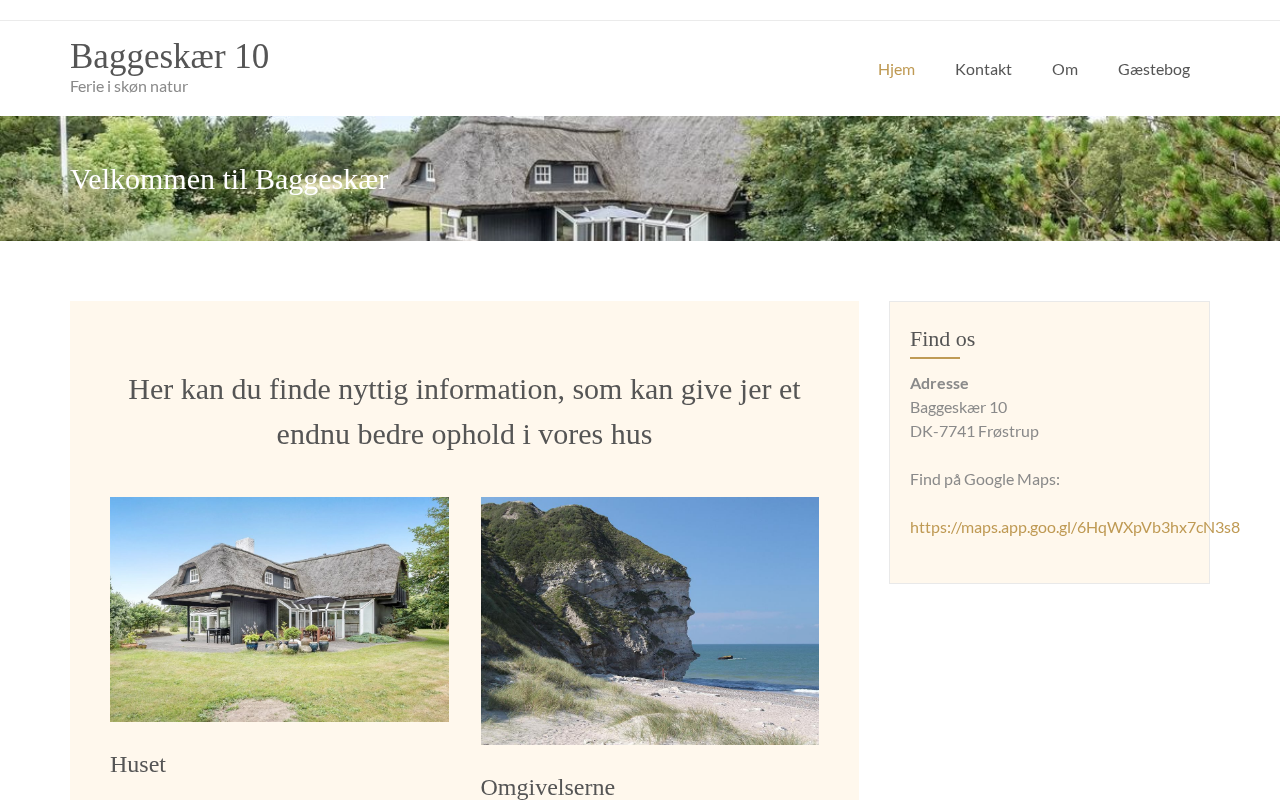Viewport: 1280px width, 800px height.
Task: Click the Baggeskær 10 site title
Action: 169,56
